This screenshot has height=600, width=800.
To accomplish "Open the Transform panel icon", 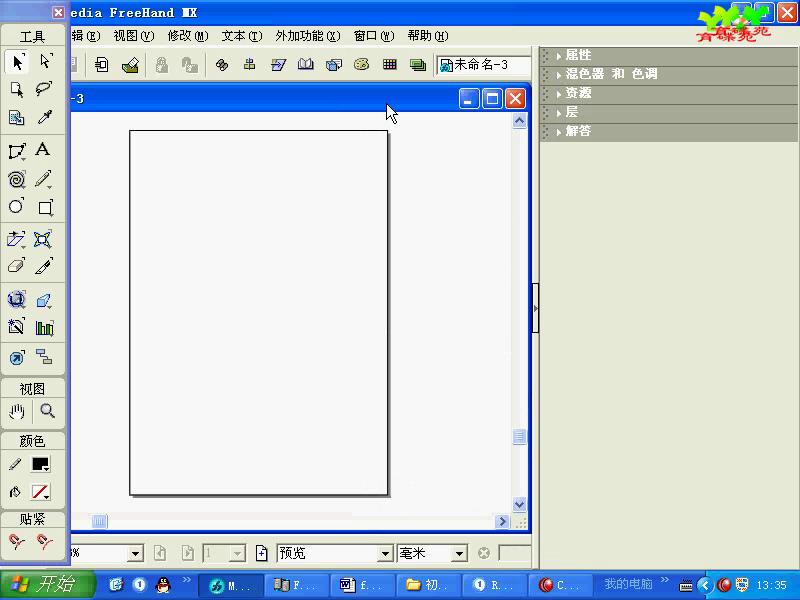I will coord(278,65).
